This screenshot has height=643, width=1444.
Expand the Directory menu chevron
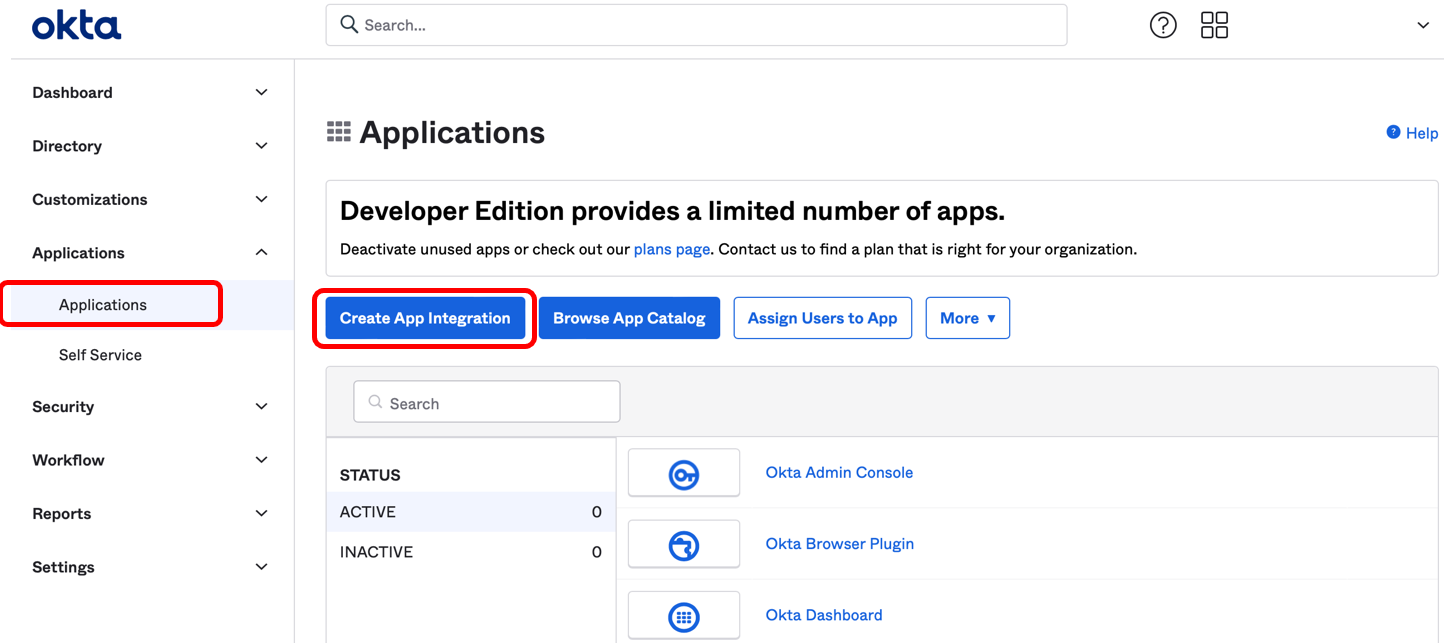pos(261,146)
